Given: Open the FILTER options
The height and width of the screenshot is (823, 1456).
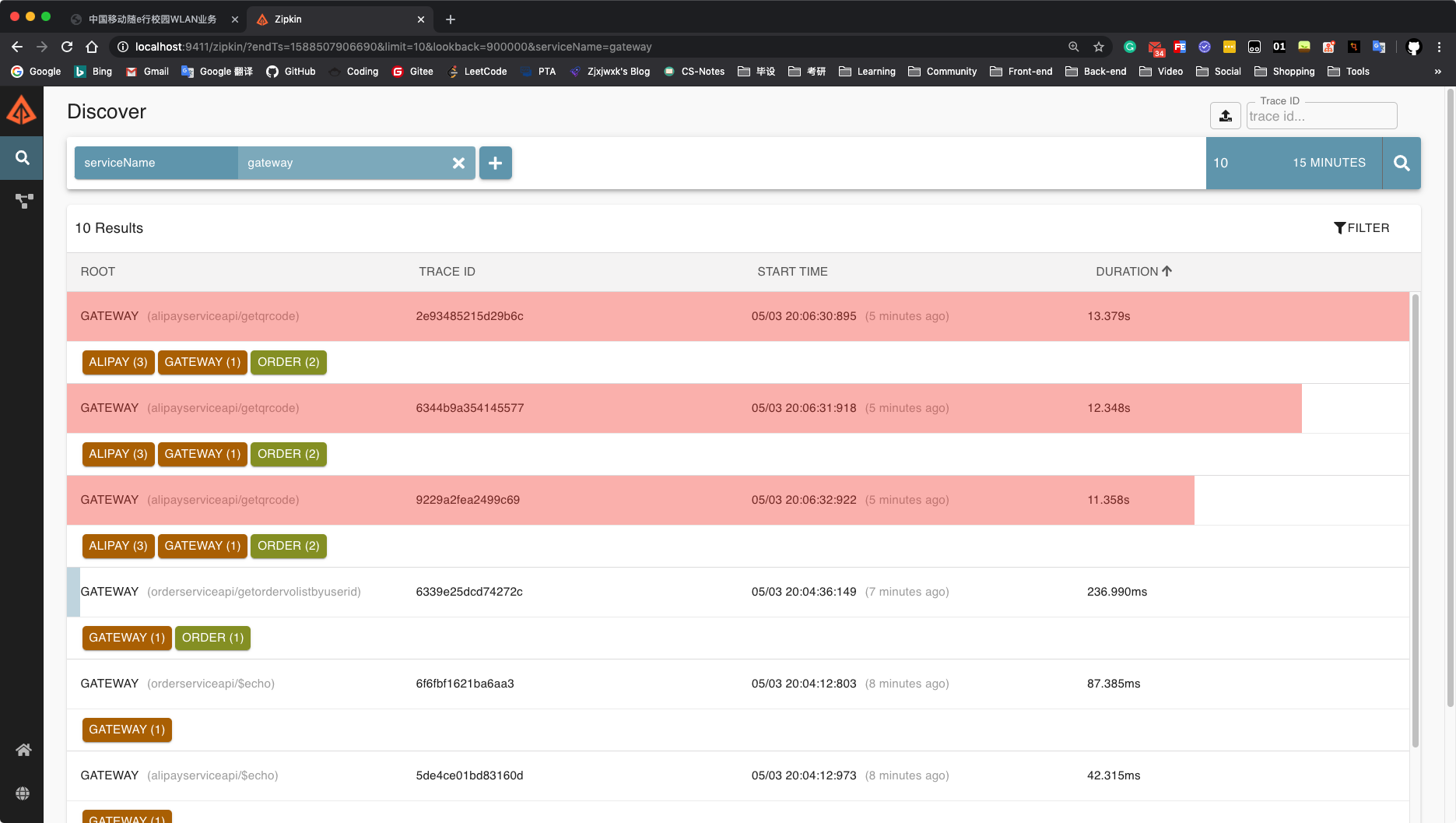Looking at the screenshot, I should 1362,228.
